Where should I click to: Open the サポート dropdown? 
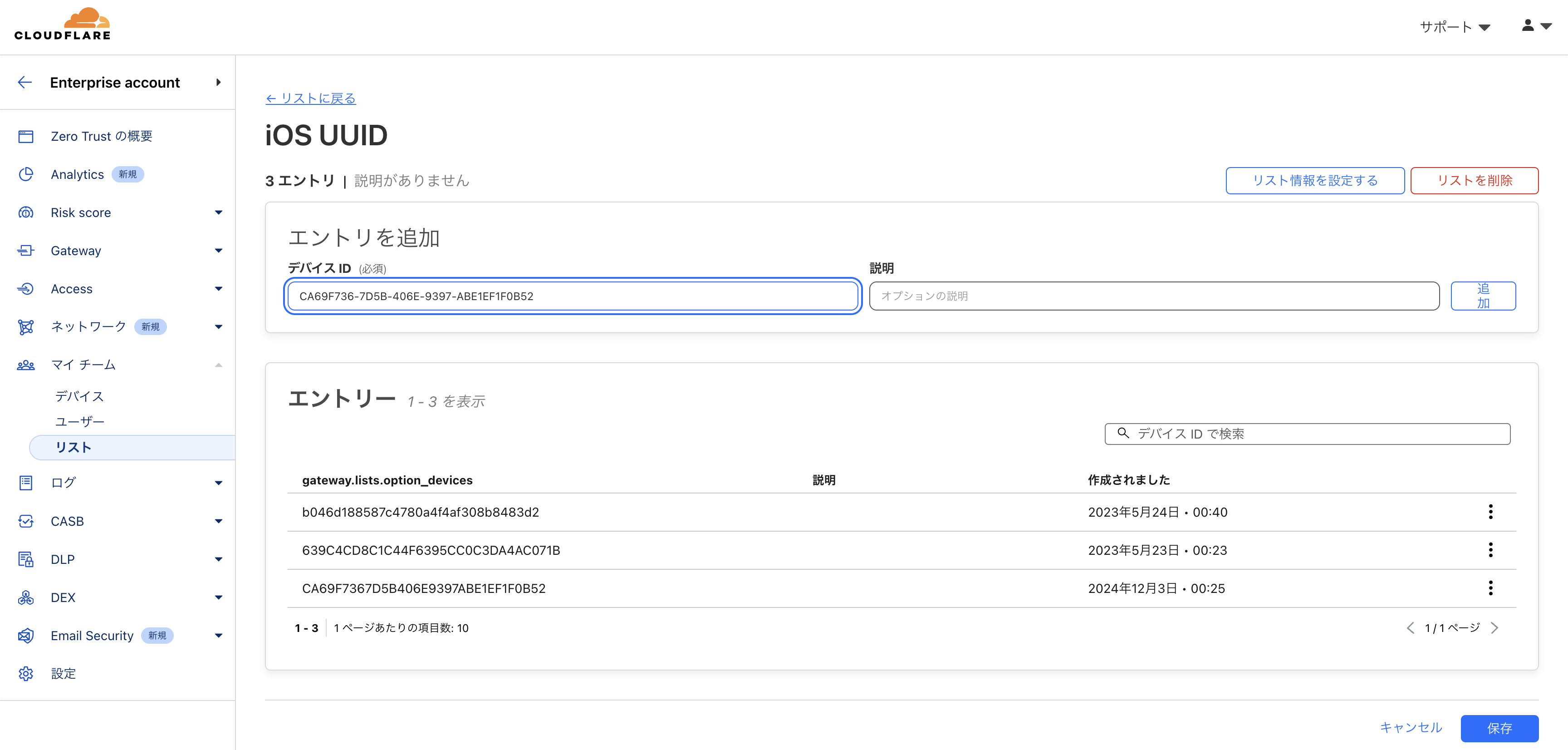coord(1454,27)
